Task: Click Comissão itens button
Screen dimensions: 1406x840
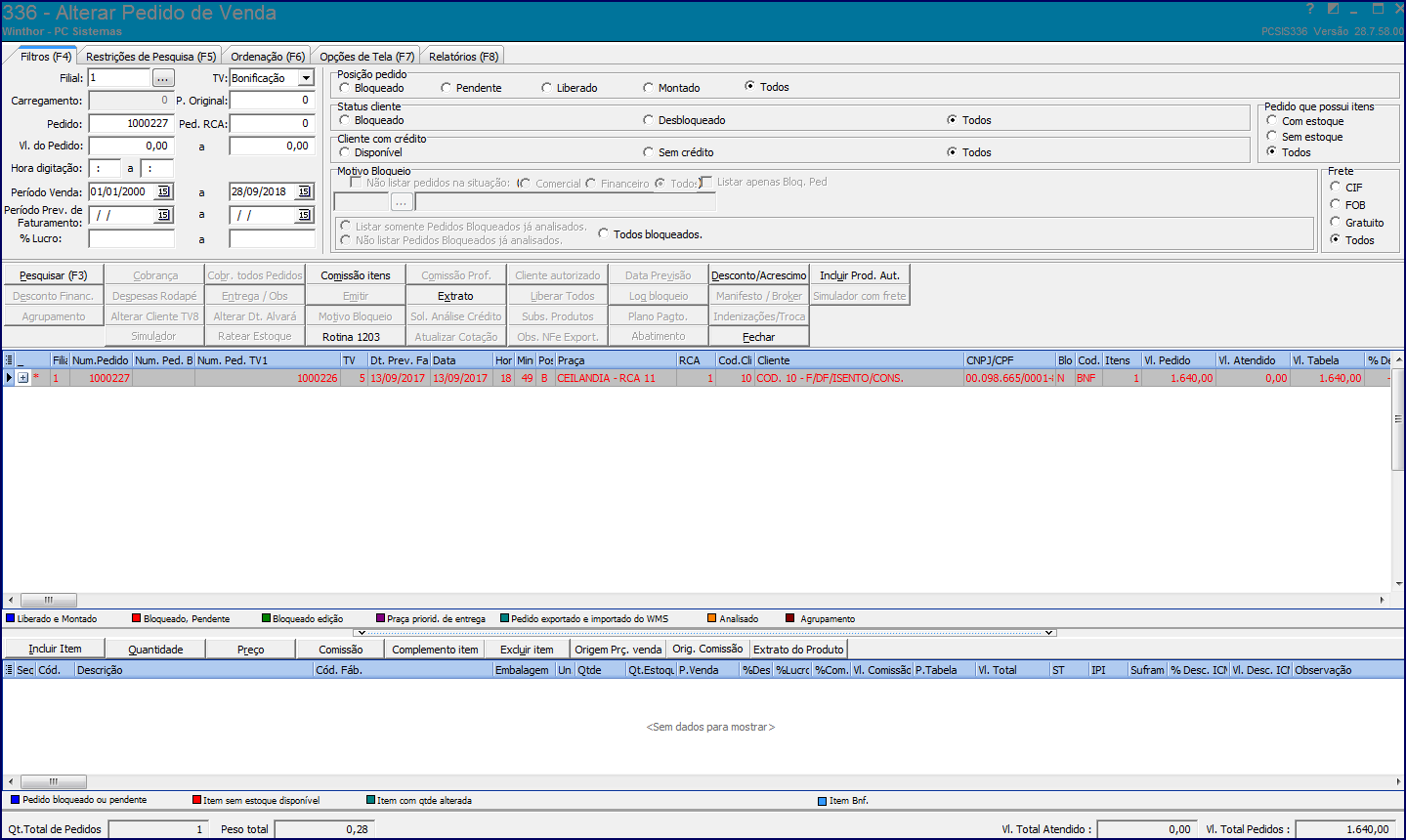Action: click(x=356, y=275)
